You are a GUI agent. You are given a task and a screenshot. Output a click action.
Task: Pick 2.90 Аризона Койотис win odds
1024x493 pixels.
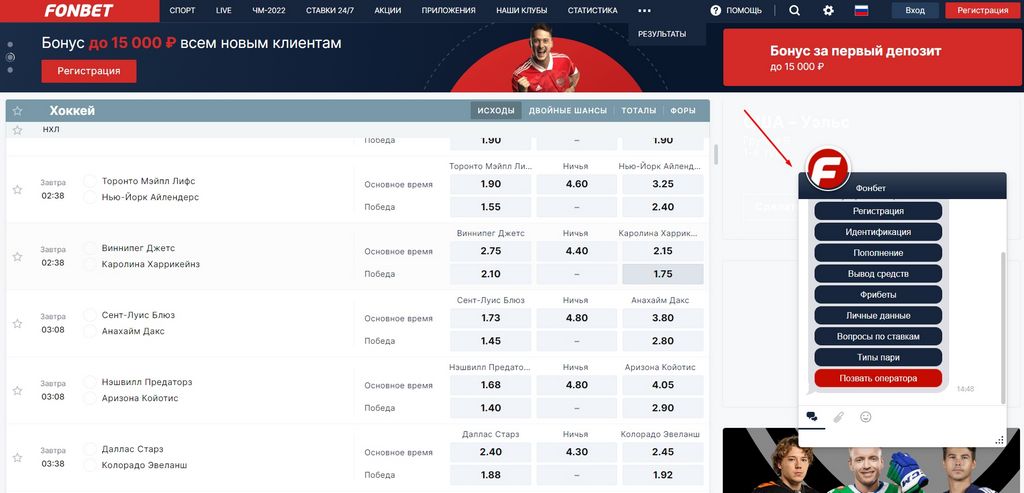coord(663,408)
